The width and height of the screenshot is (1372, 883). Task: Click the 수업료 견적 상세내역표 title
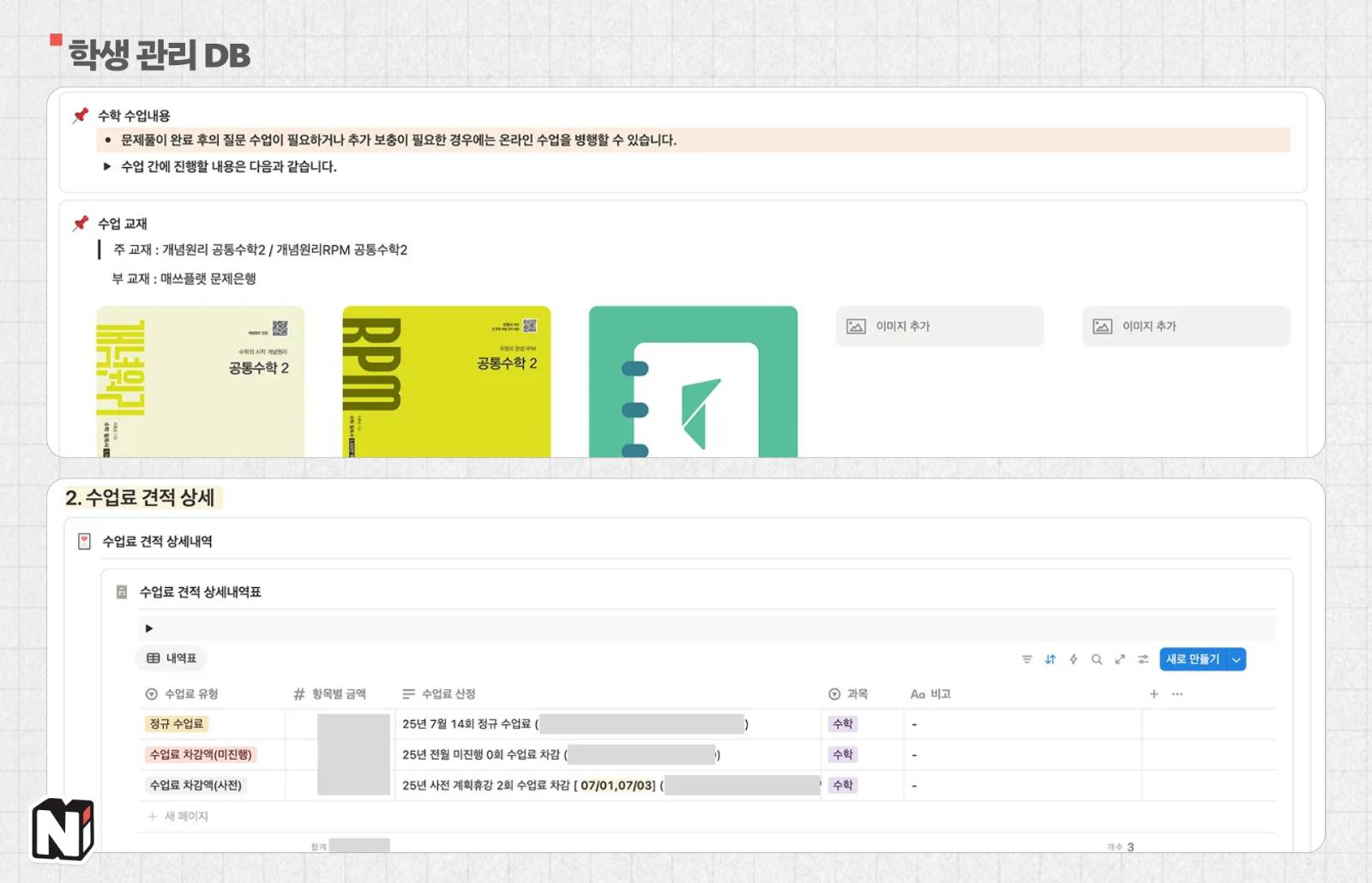pyautogui.click(x=201, y=592)
